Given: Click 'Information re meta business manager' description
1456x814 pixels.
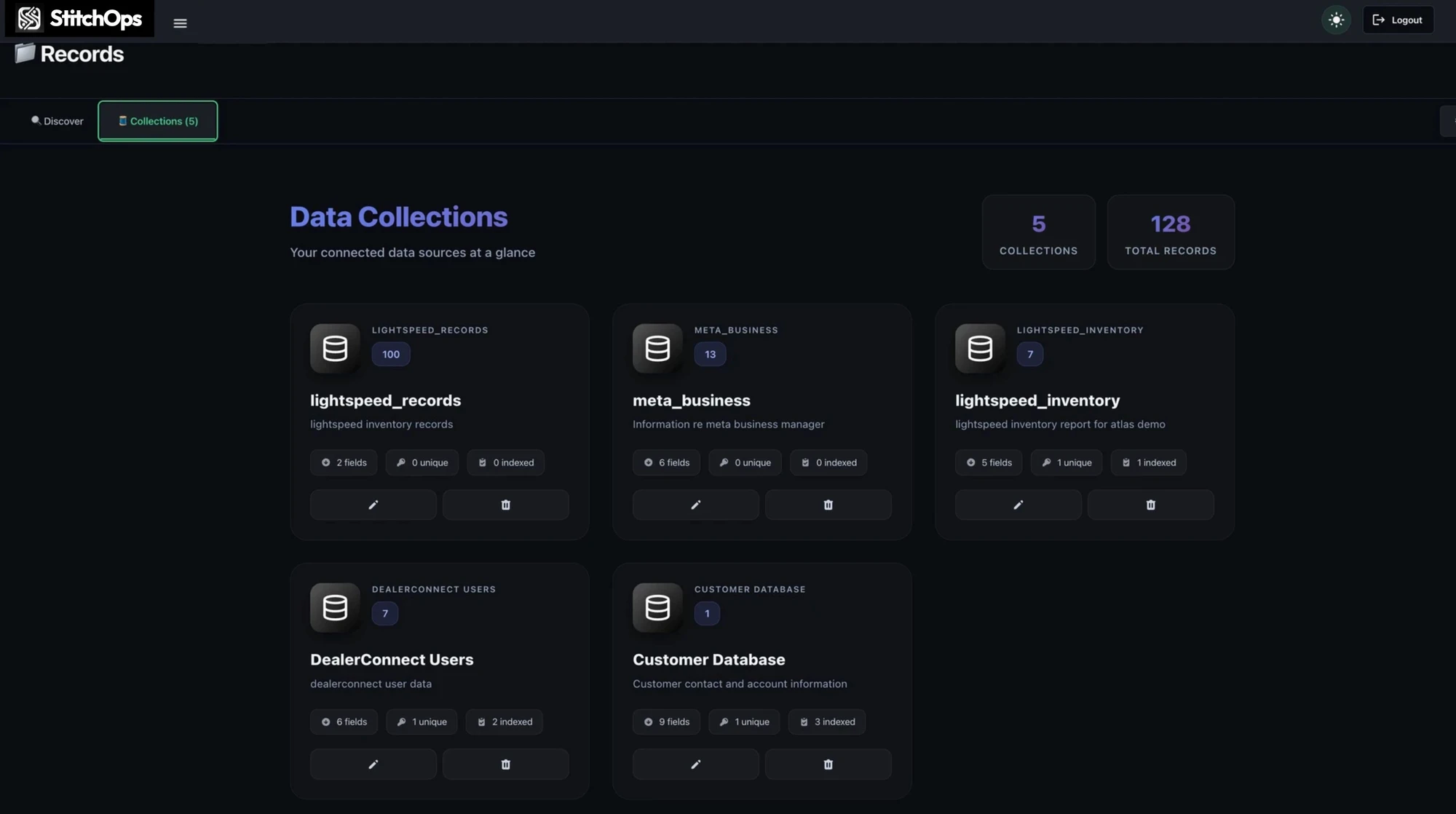Looking at the screenshot, I should [728, 424].
